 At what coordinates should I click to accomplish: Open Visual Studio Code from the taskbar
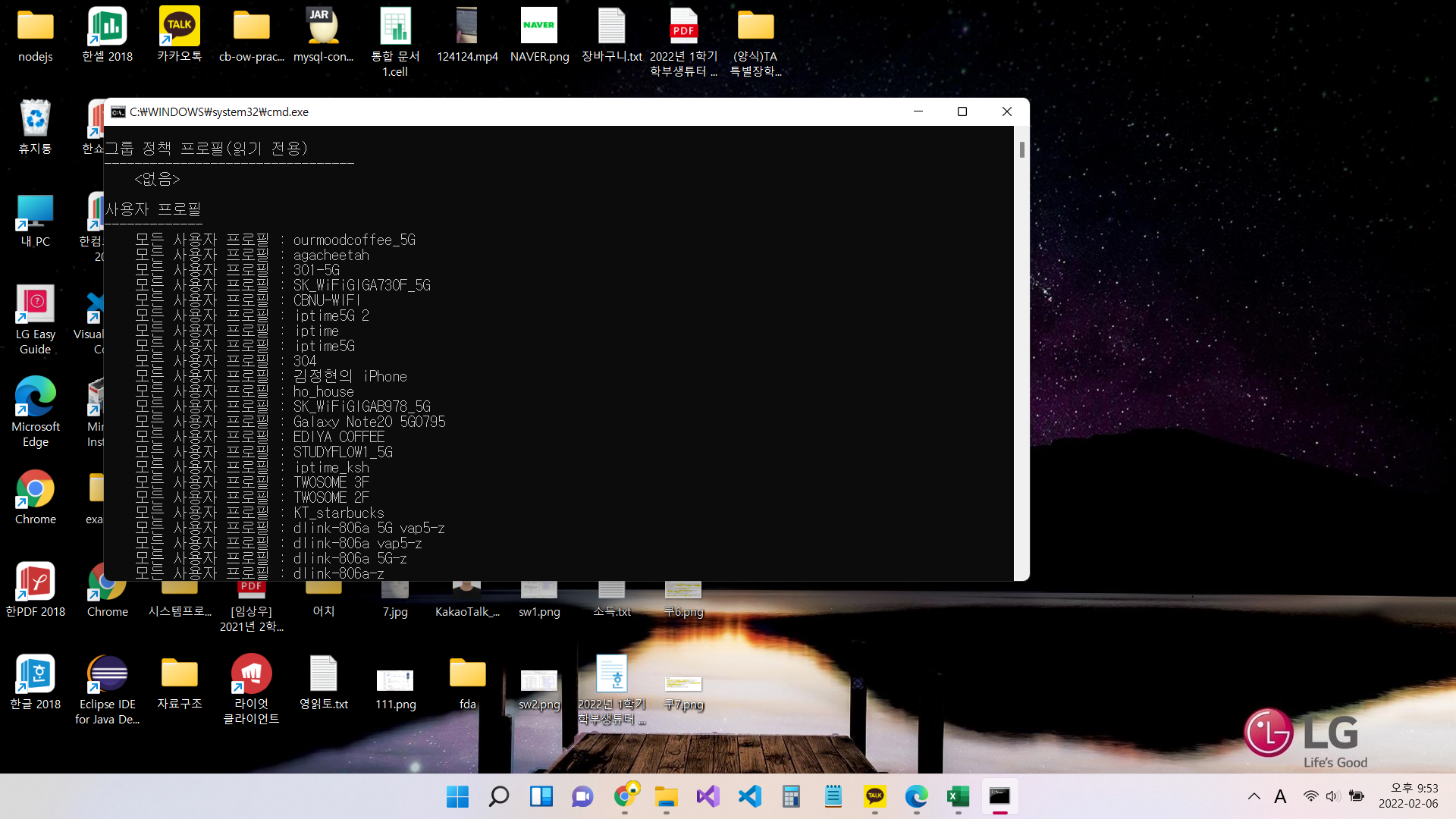tap(749, 796)
